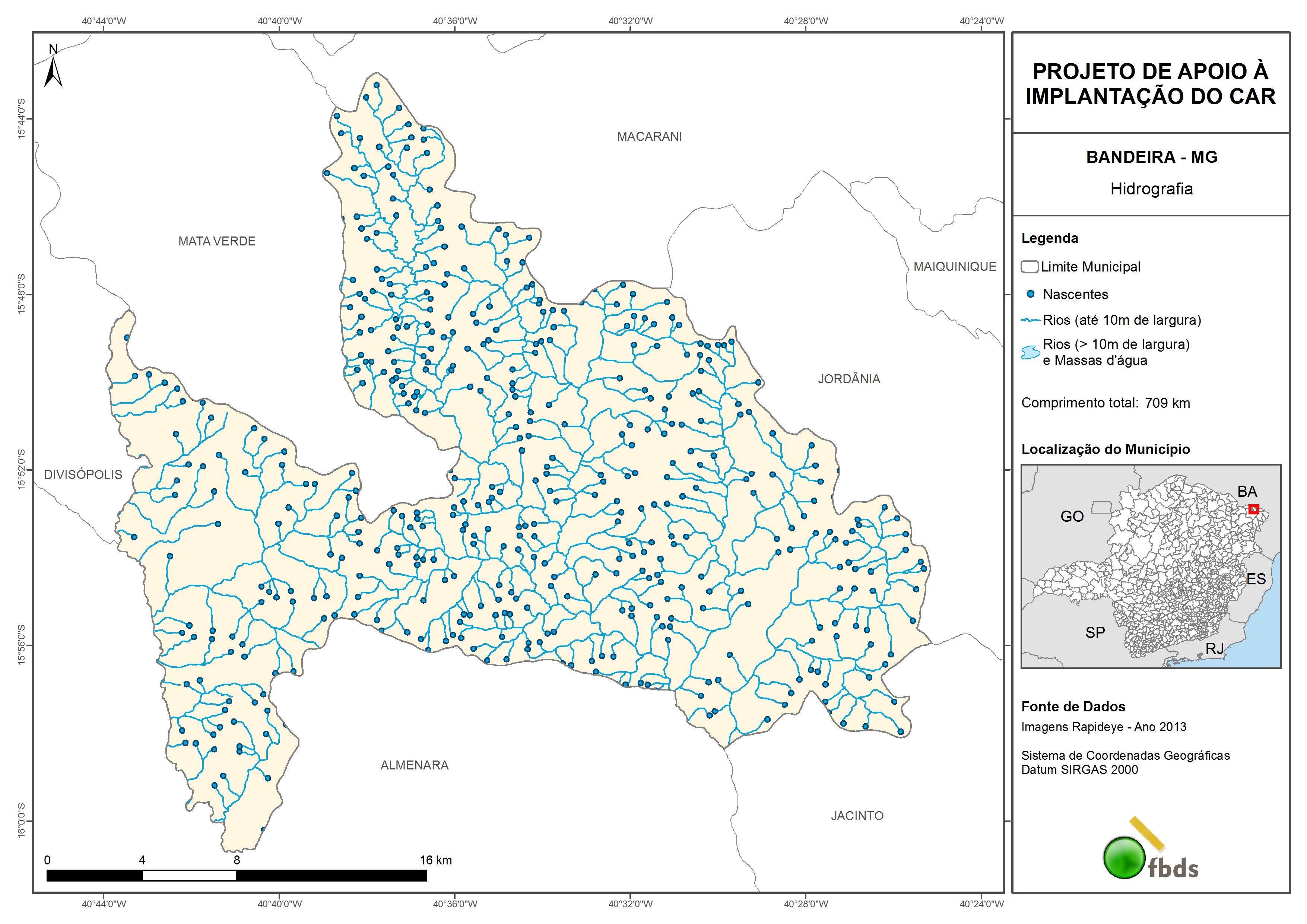The image size is (1307, 924).
Task: Click the Limite Municipal legend symbol
Action: click(1029, 267)
